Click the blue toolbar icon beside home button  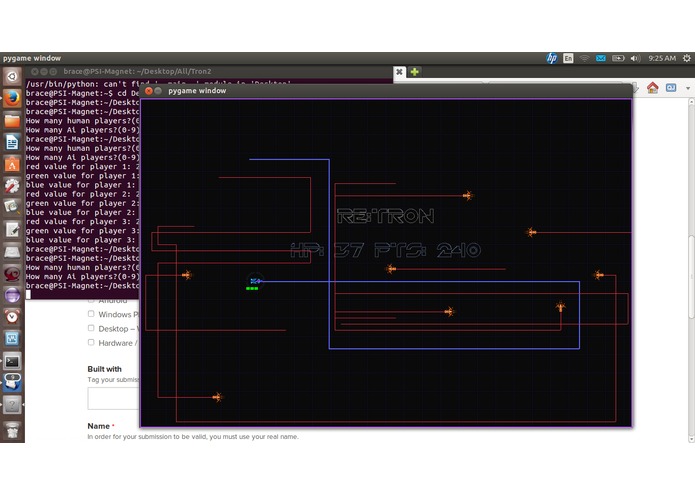pos(671,88)
